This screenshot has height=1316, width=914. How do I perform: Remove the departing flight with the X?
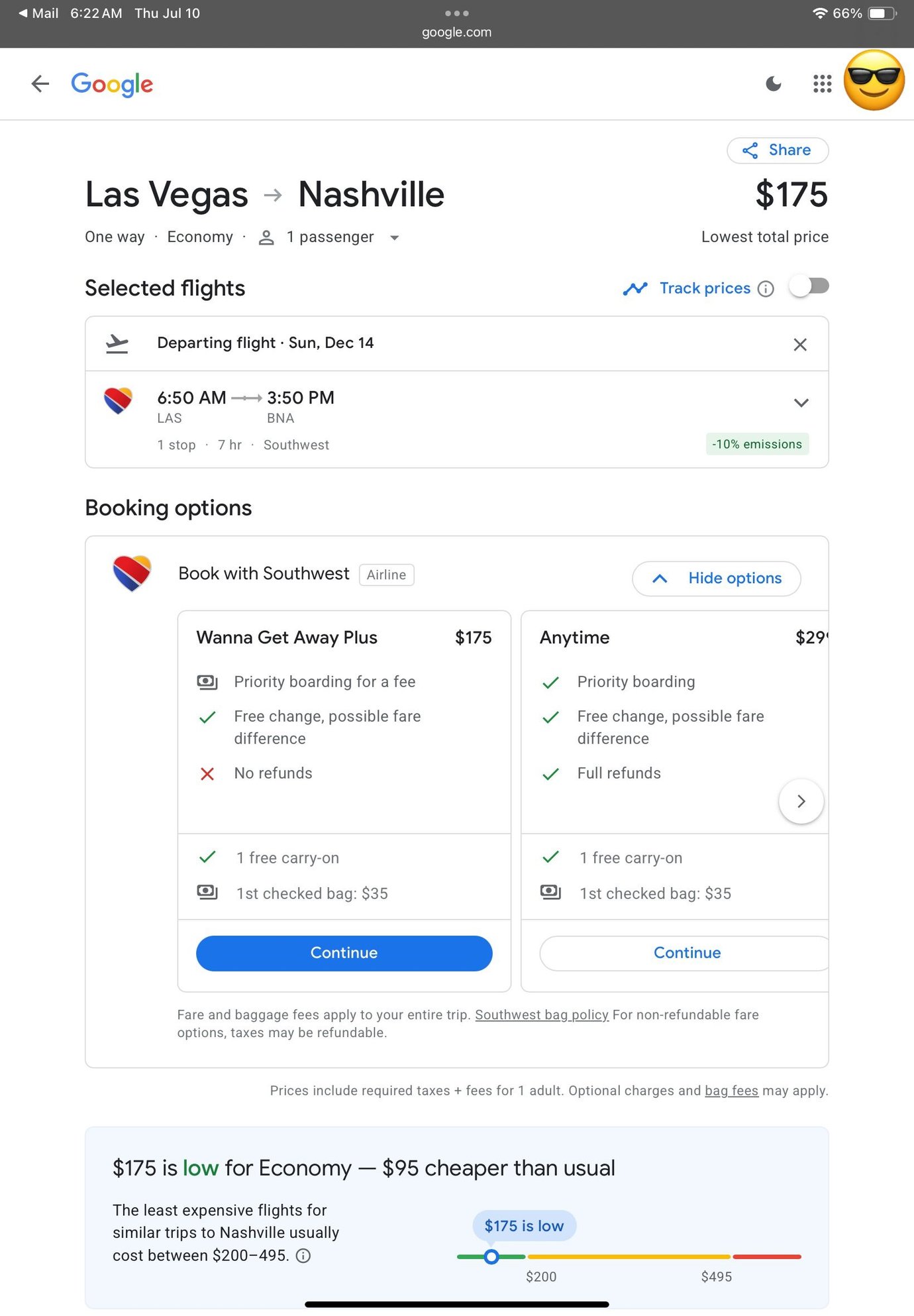pos(800,344)
